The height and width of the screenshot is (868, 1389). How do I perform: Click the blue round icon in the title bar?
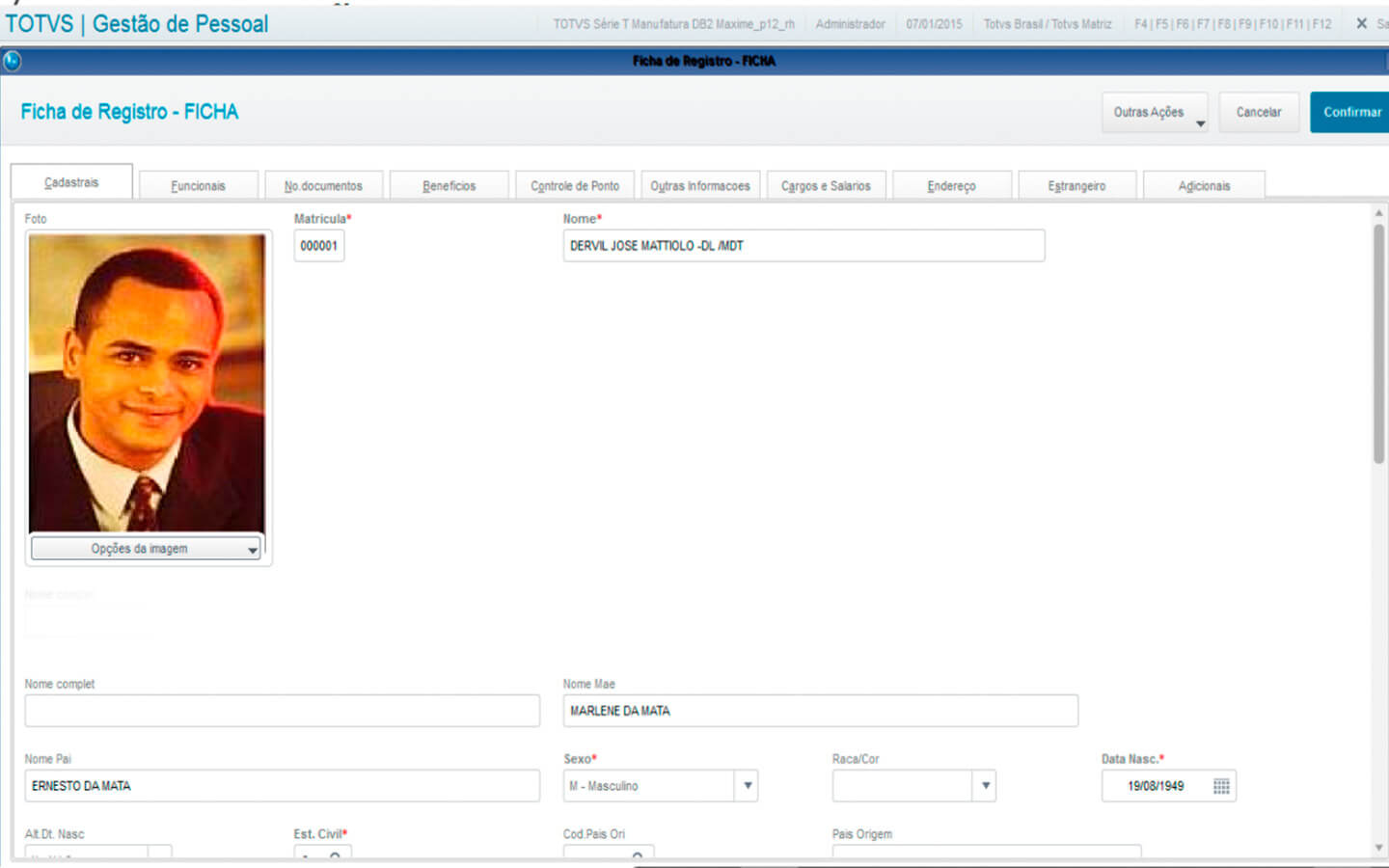12,61
